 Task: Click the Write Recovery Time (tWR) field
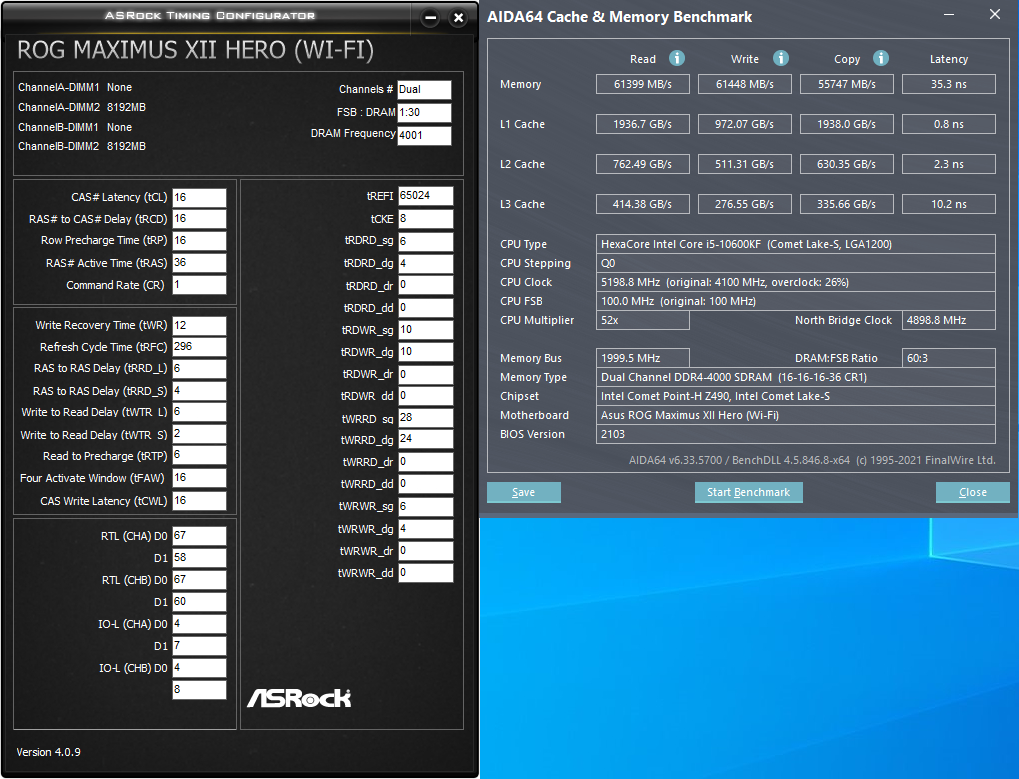pyautogui.click(x=200, y=326)
